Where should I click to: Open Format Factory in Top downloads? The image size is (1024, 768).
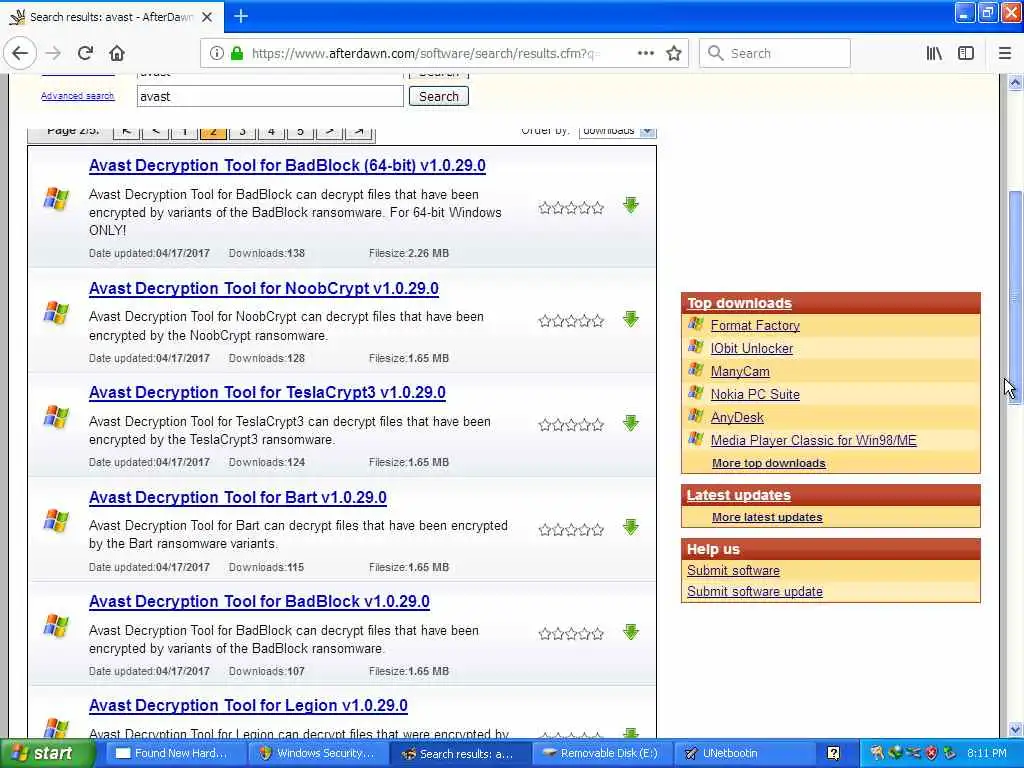tap(755, 325)
